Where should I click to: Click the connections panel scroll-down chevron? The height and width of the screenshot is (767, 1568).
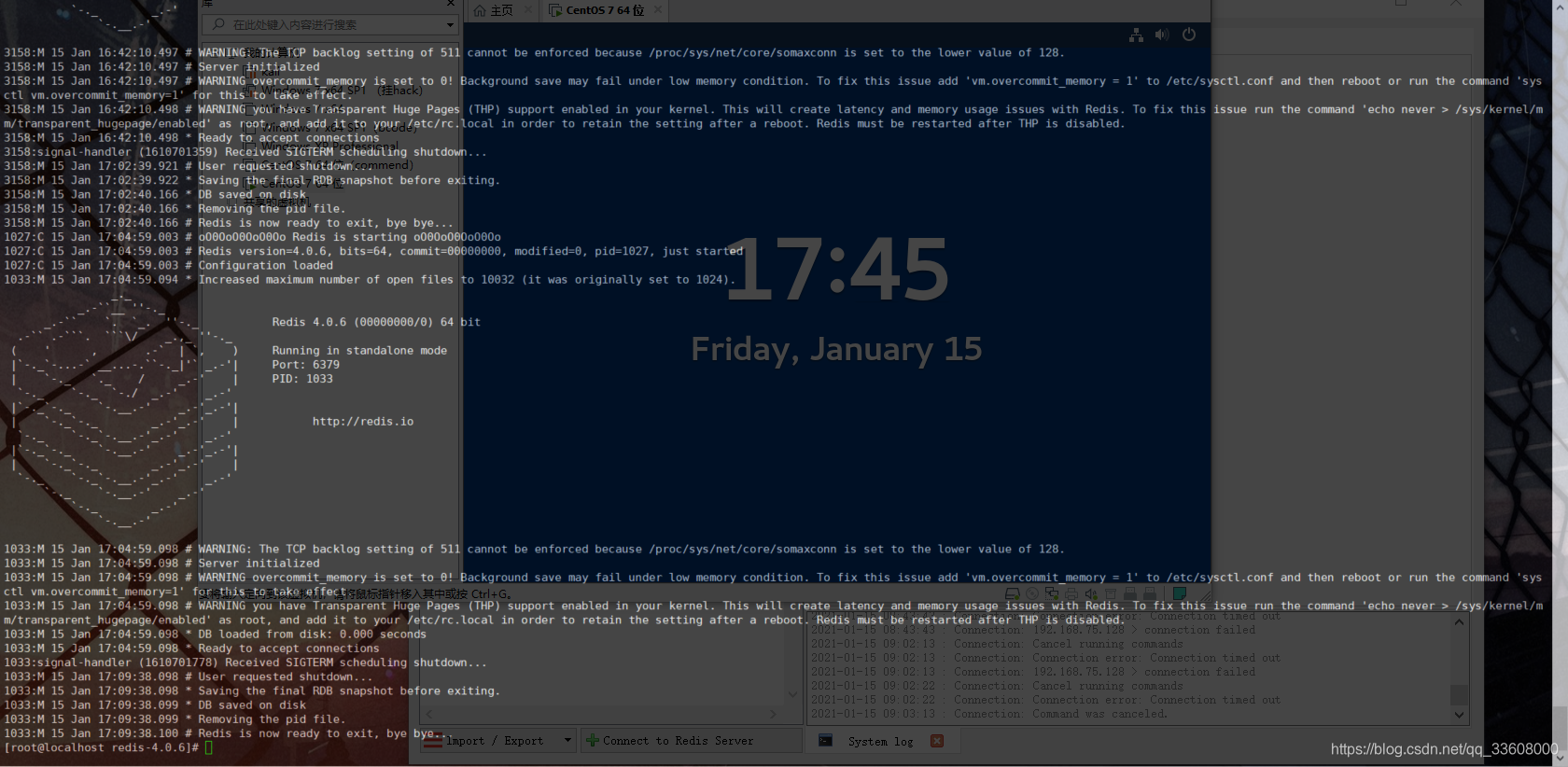(x=792, y=694)
